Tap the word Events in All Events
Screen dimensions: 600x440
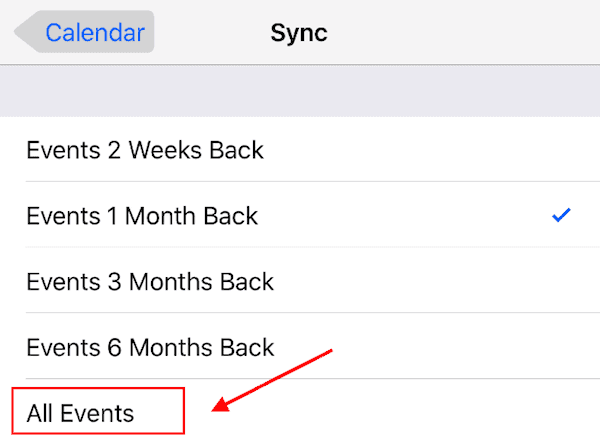(97, 413)
